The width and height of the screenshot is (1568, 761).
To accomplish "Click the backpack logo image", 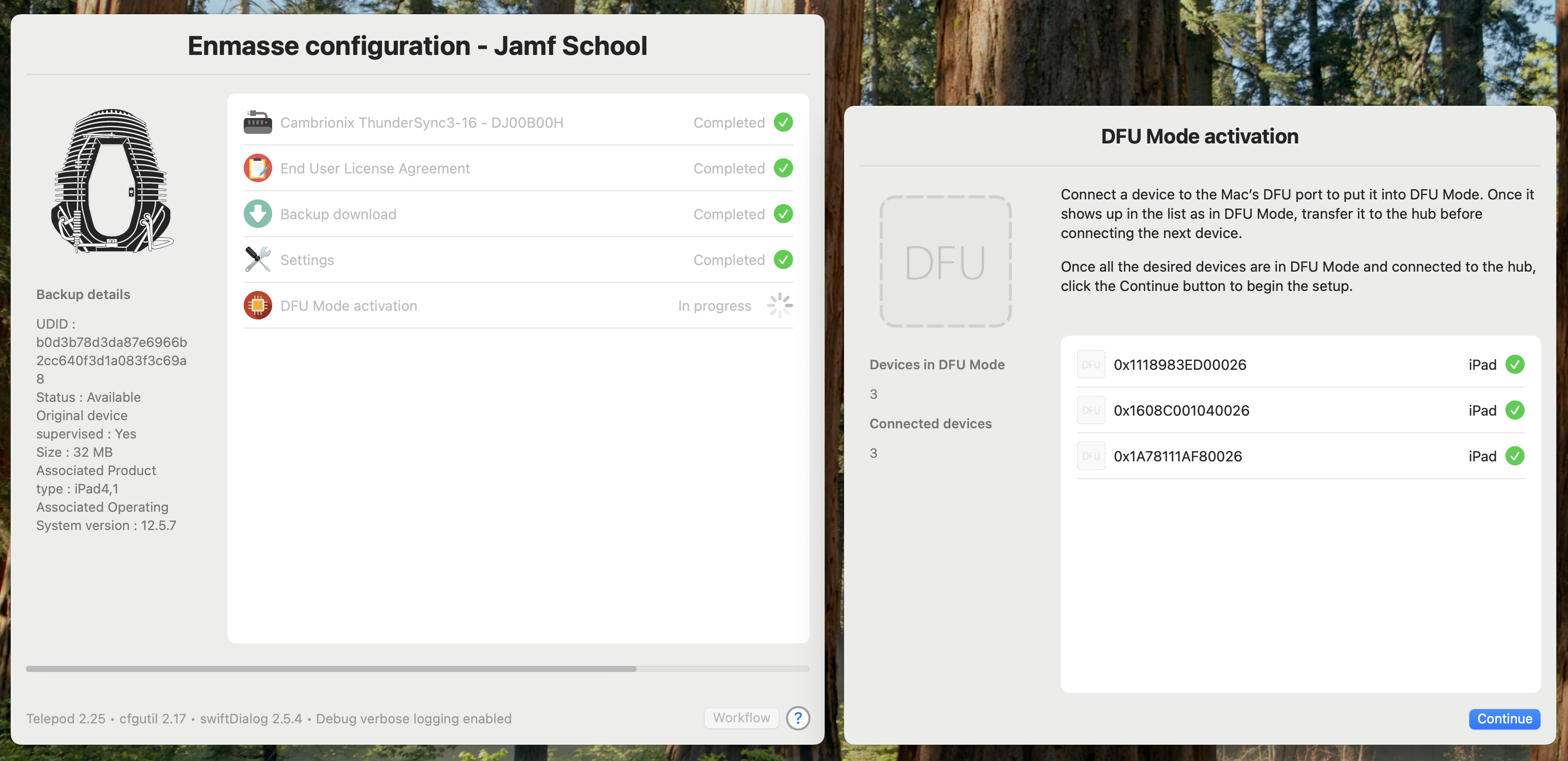I will point(111,181).
